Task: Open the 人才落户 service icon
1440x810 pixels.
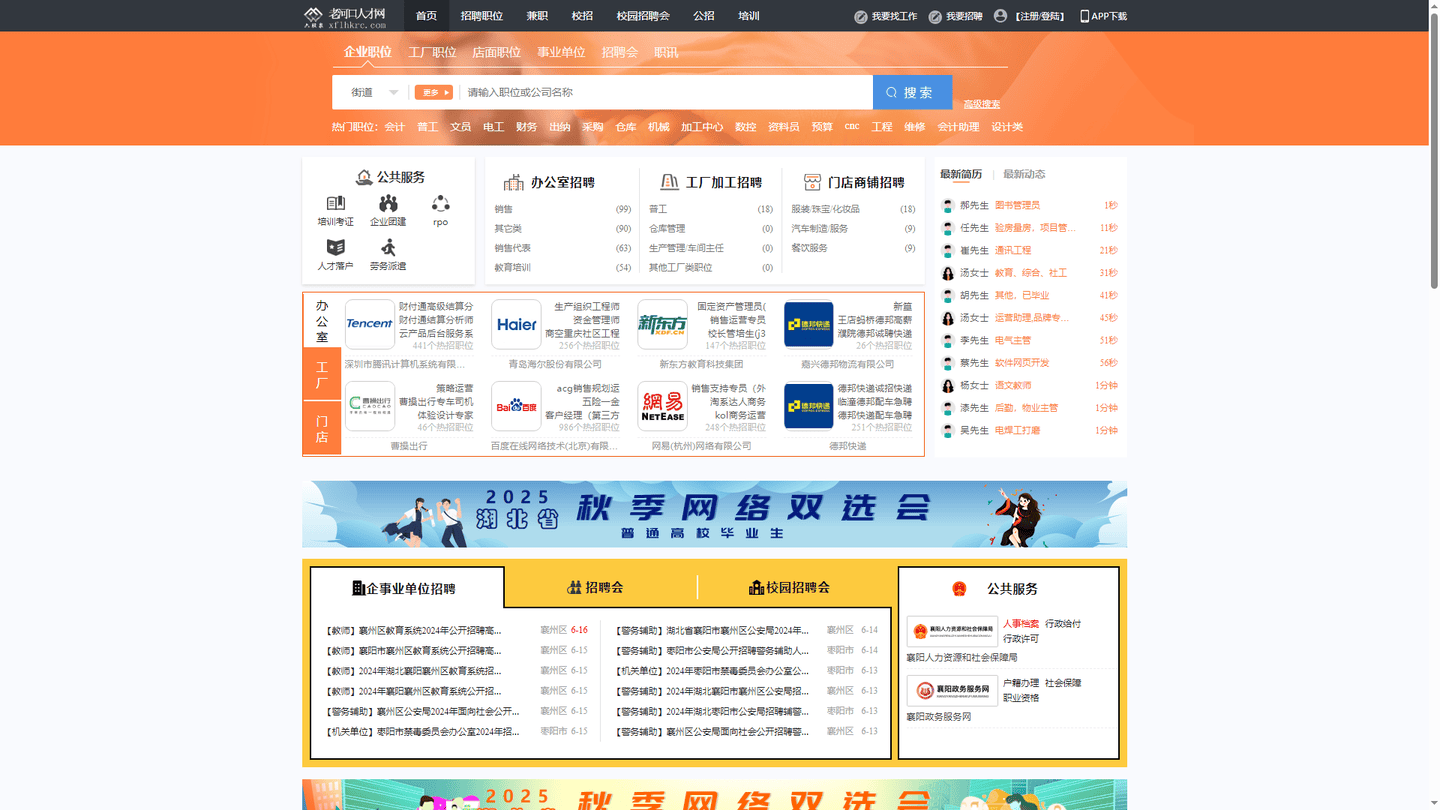Action: coord(335,247)
